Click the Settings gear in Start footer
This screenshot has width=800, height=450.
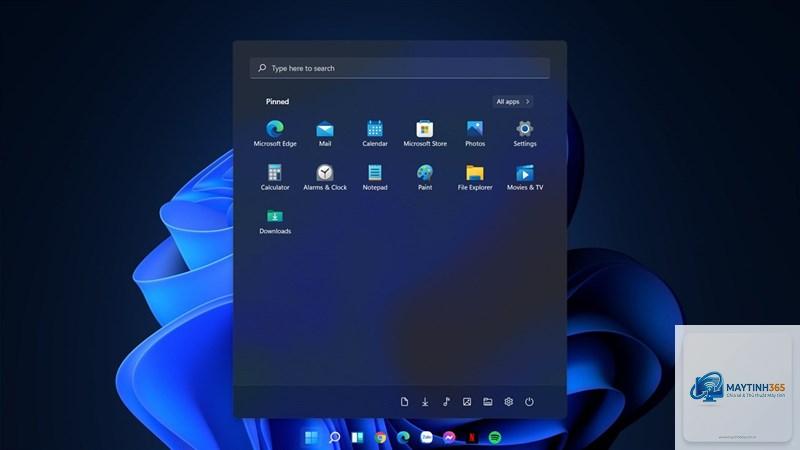tap(509, 402)
